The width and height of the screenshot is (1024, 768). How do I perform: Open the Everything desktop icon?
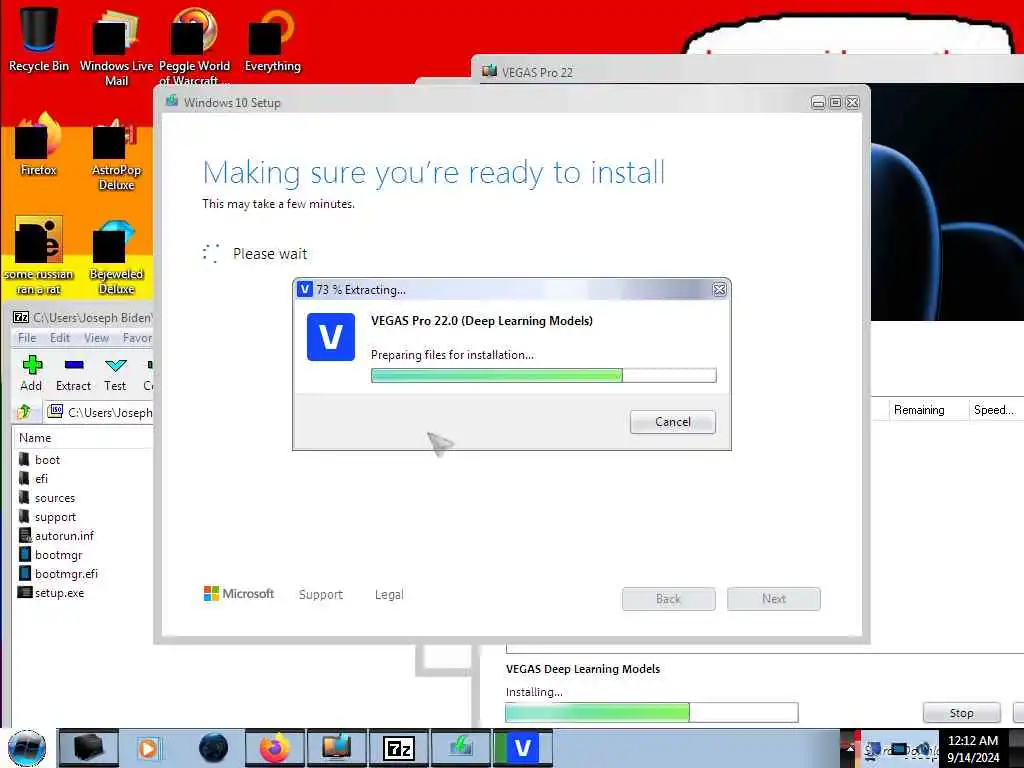tap(272, 39)
